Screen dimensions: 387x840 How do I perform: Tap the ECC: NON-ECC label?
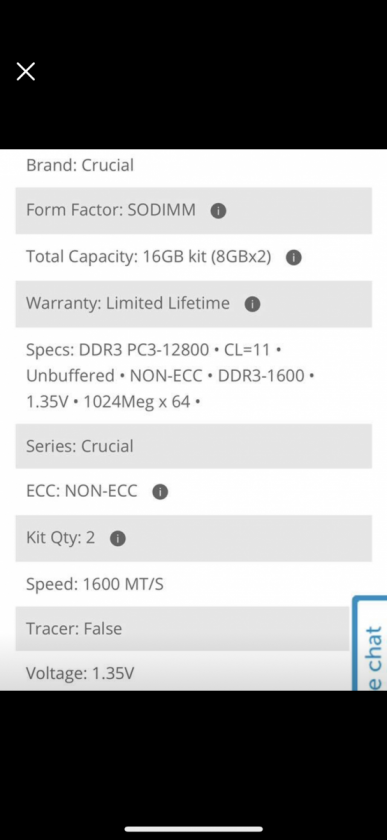[81, 491]
